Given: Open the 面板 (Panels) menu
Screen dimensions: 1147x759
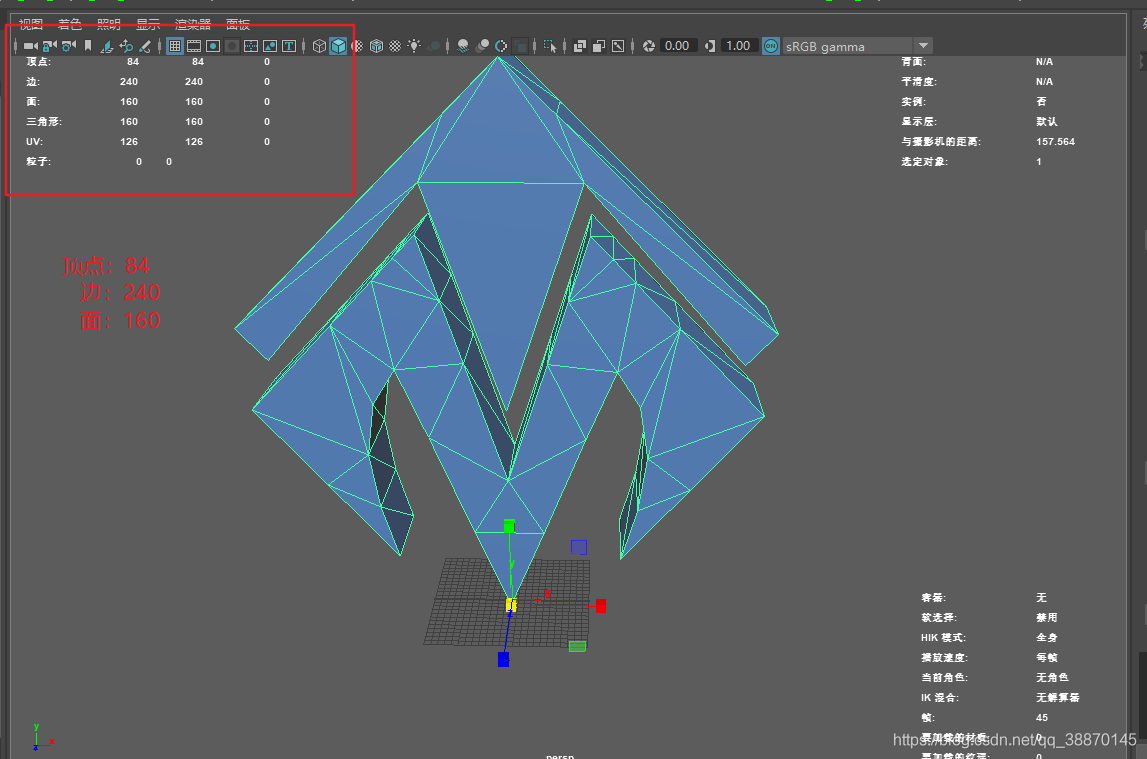Looking at the screenshot, I should pos(238,24).
